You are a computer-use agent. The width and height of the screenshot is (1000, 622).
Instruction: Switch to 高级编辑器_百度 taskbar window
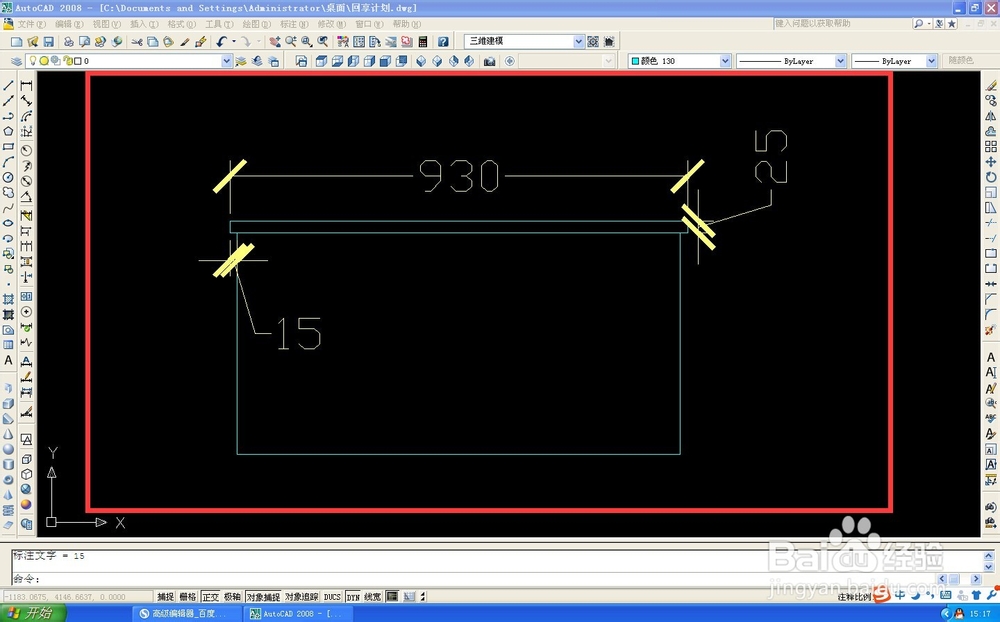coord(186,614)
